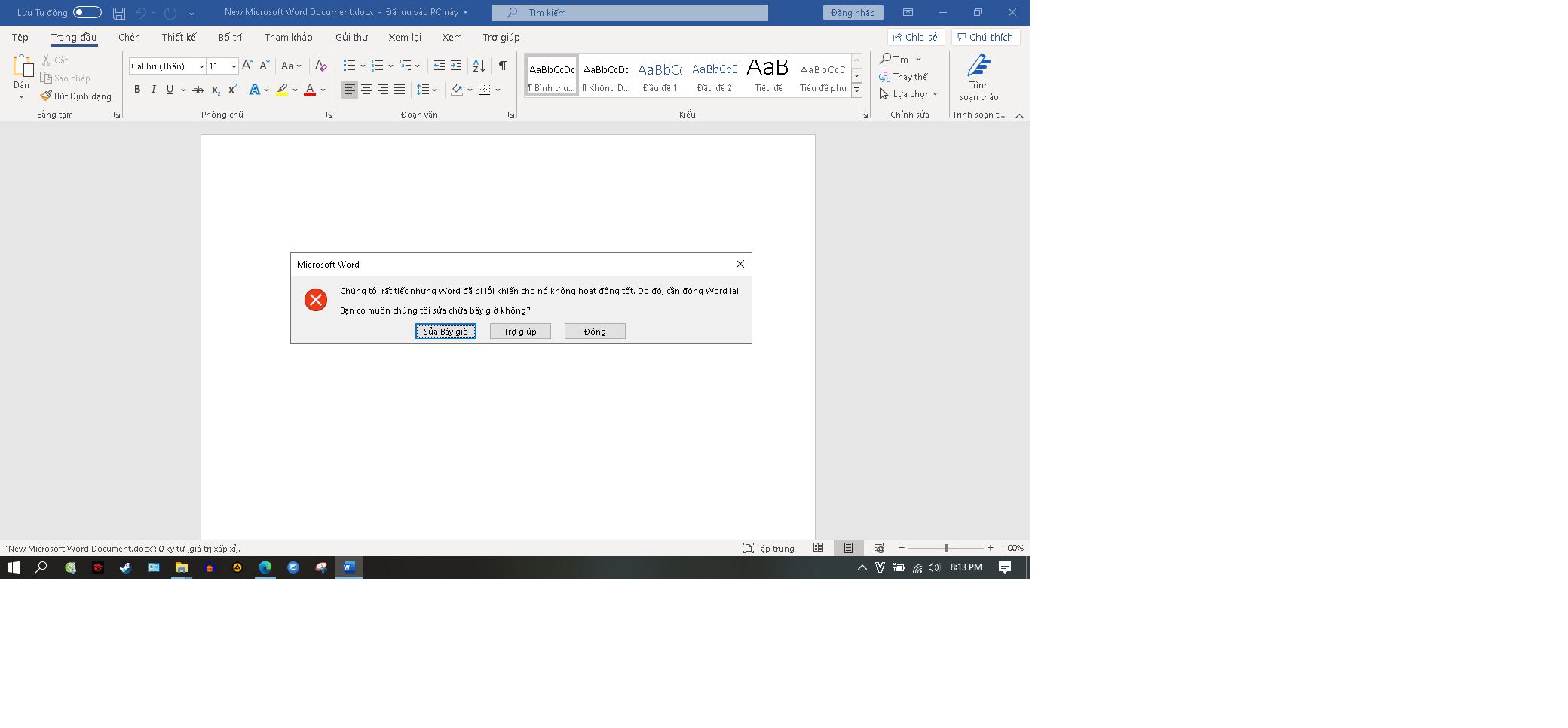Open the borders dropdown arrow
Screen dimensions: 1568x728
click(498, 90)
